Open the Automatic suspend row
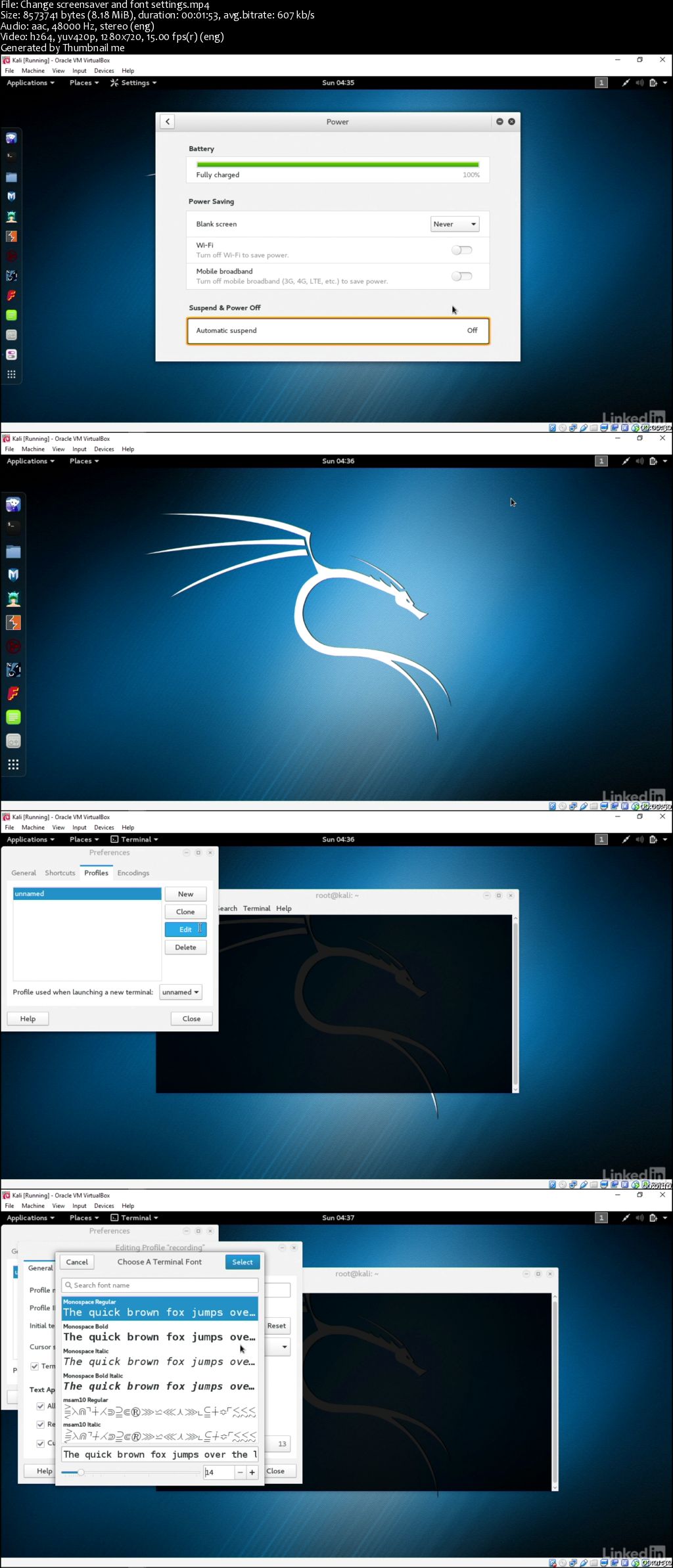Image resolution: width=673 pixels, height=1568 pixels. [x=338, y=330]
